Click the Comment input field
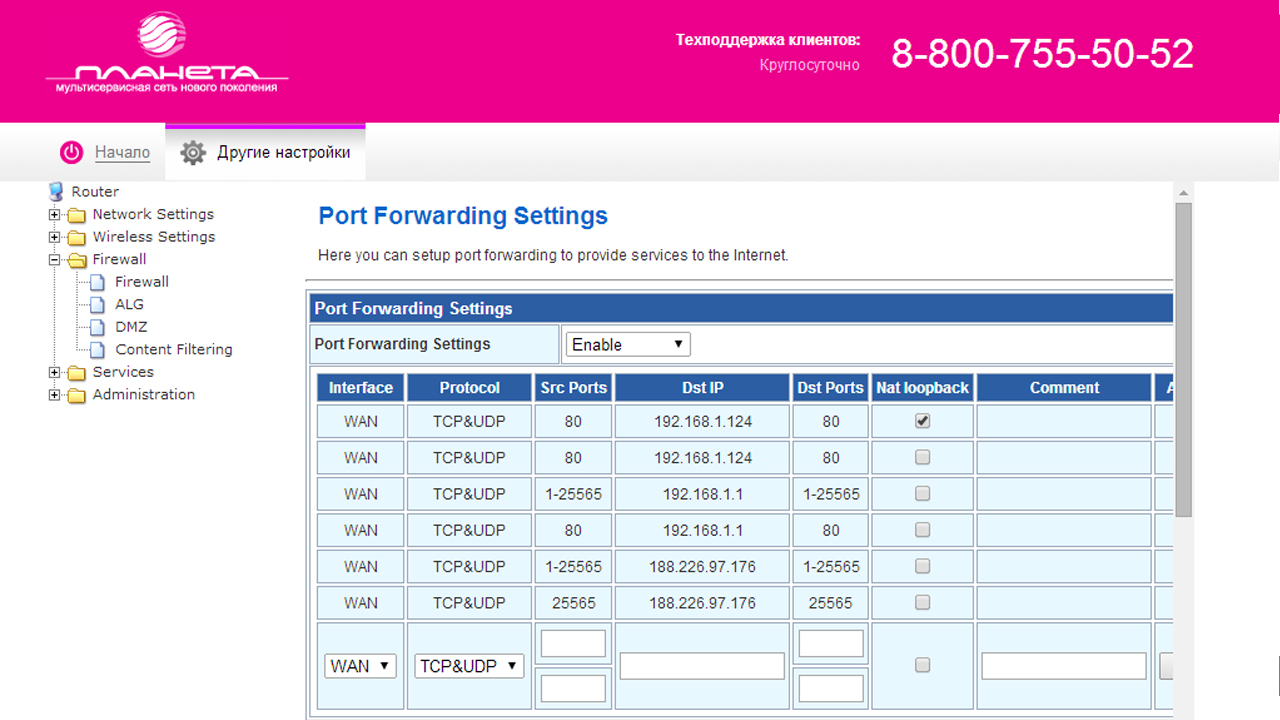 [x=1064, y=666]
